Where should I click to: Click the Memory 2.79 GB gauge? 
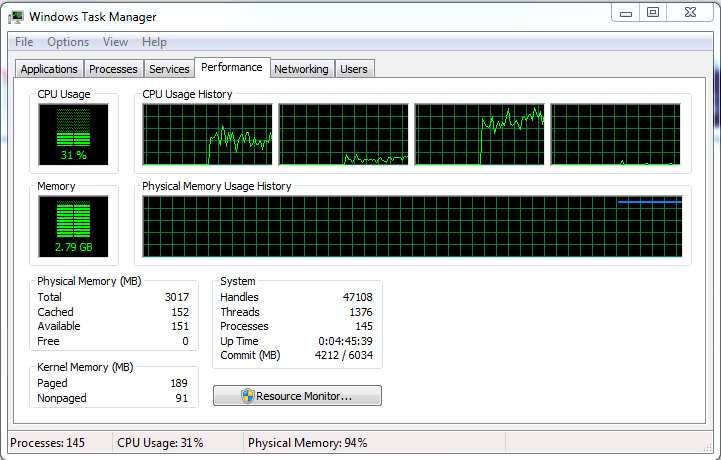click(74, 226)
